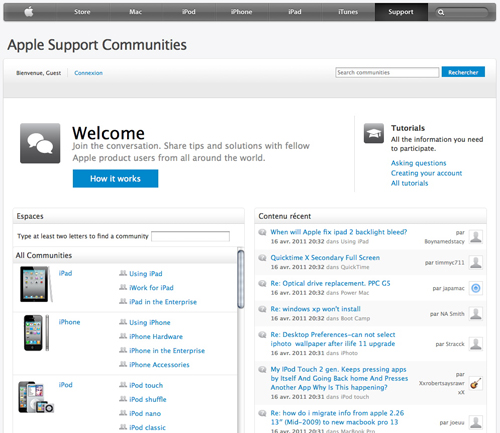Open the Tutorials graduation cap icon
The height and width of the screenshot is (433, 500).
374,133
